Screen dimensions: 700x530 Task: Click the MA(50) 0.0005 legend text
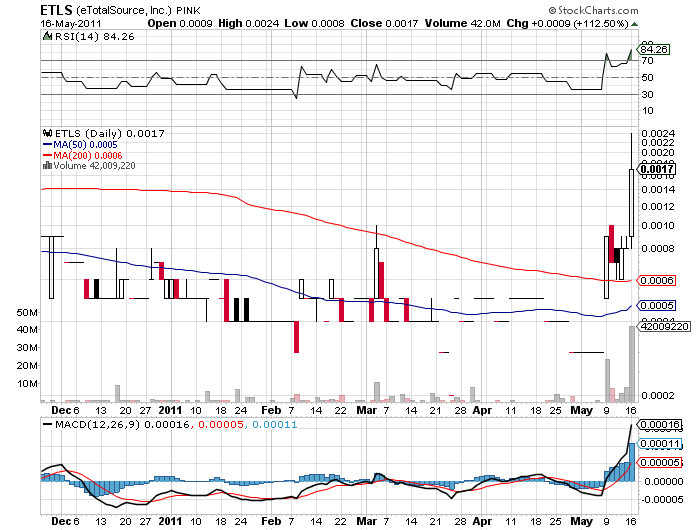85,145
